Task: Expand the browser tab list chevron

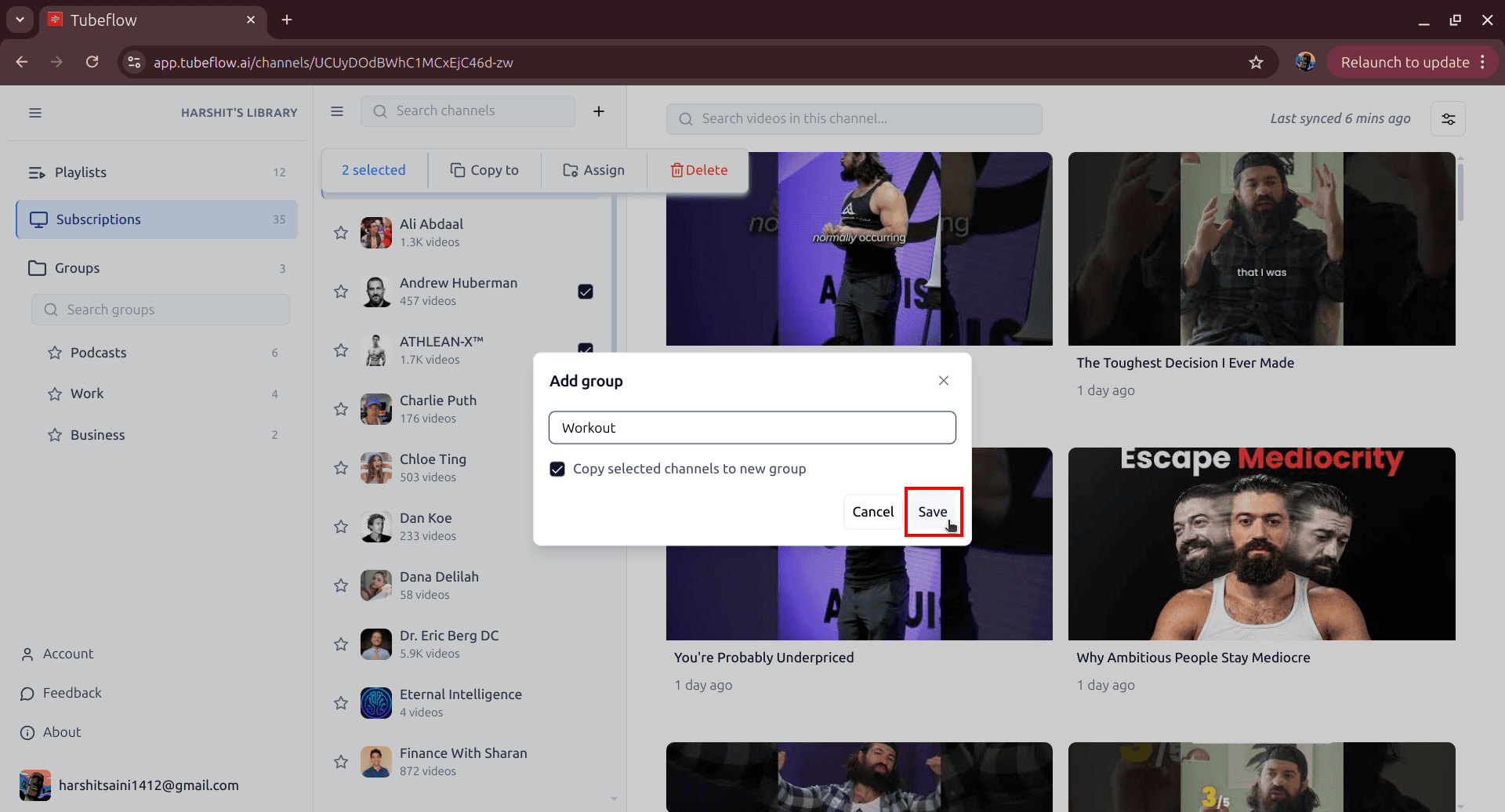Action: (19, 20)
